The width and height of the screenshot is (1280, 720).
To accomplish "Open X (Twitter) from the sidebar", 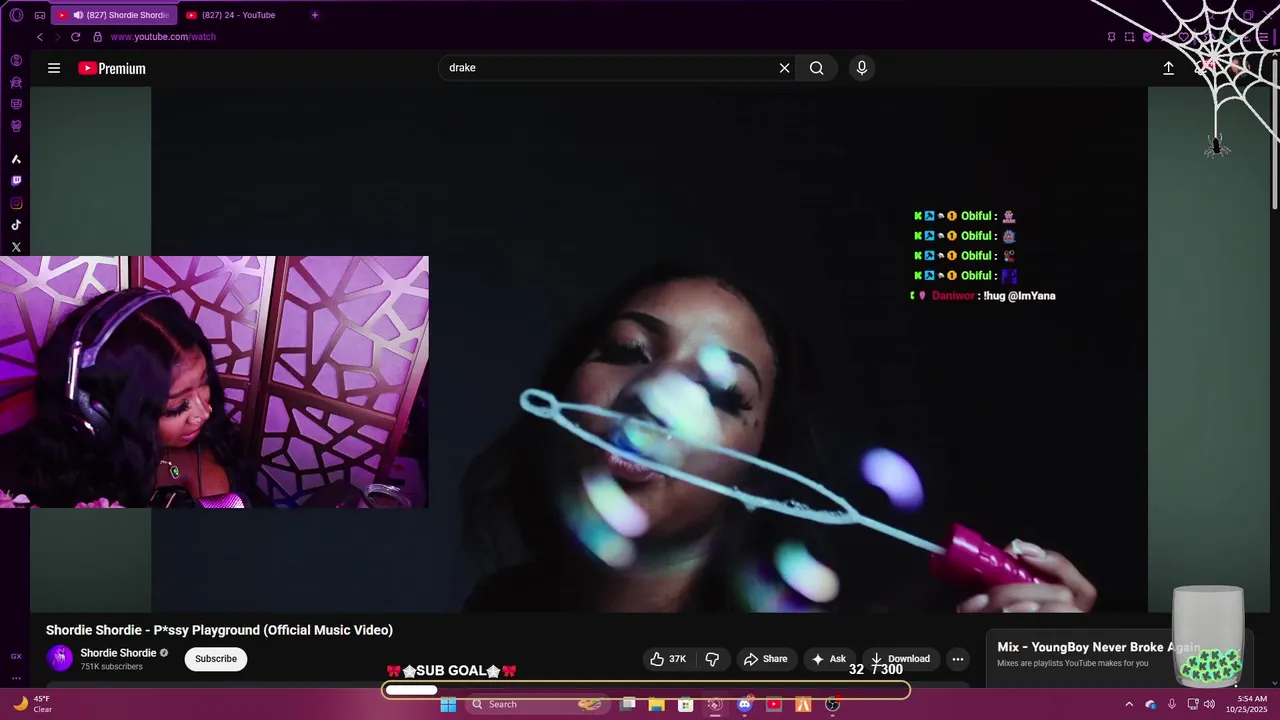I will [16, 247].
